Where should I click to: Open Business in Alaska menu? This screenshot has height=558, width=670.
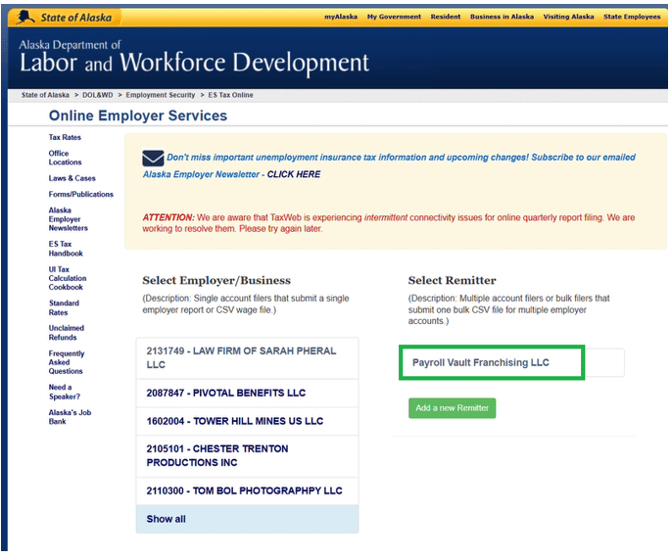click(502, 17)
